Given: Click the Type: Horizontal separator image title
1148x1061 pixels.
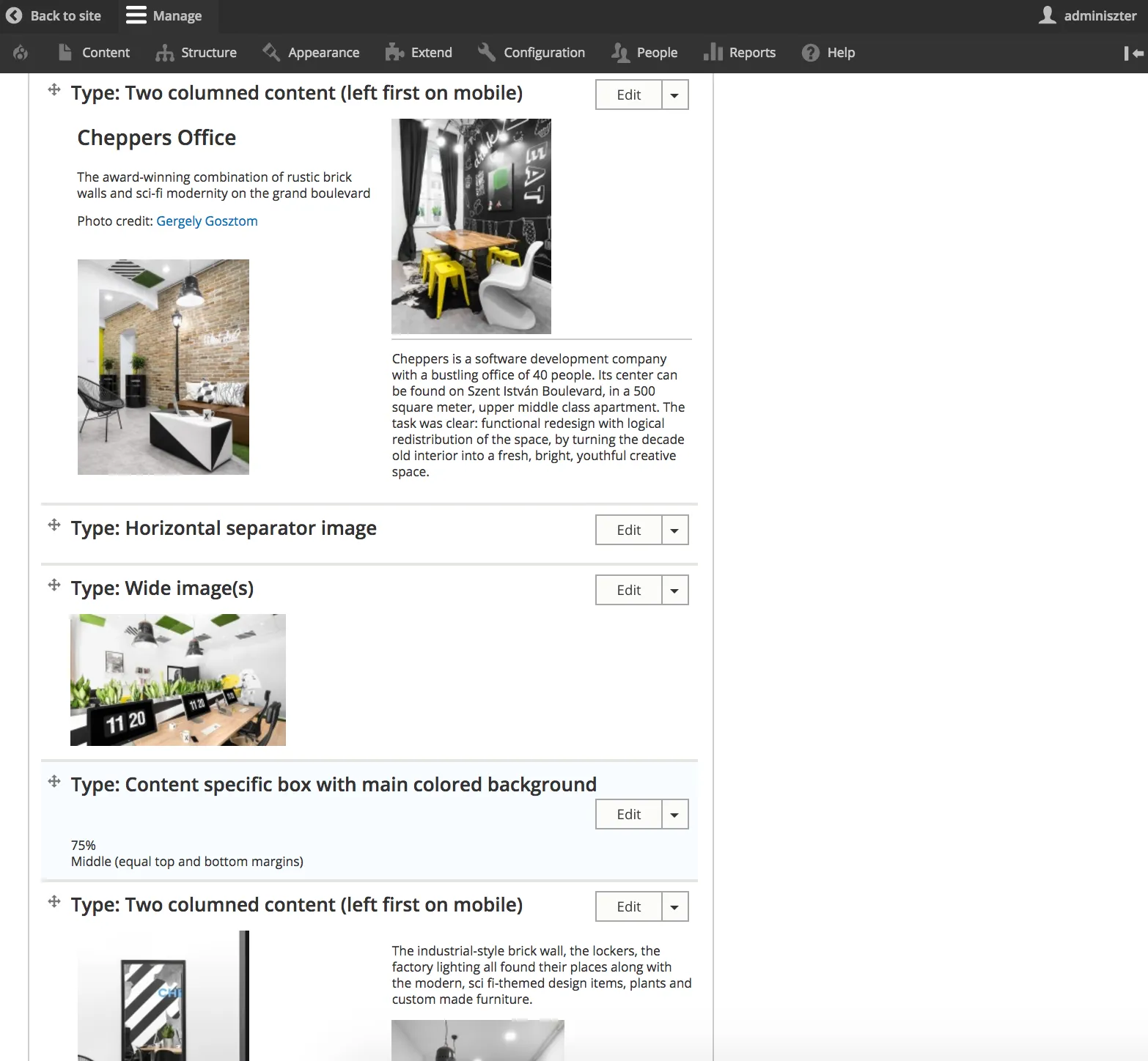Looking at the screenshot, I should click(x=224, y=528).
